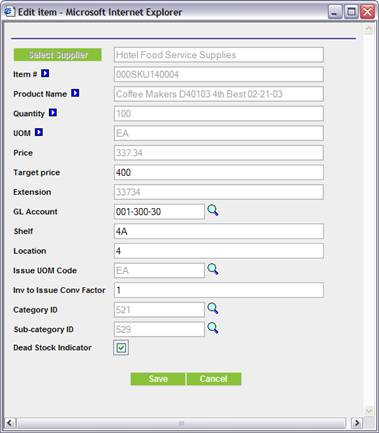Click the Dead Stock Indicator label

coord(52,348)
